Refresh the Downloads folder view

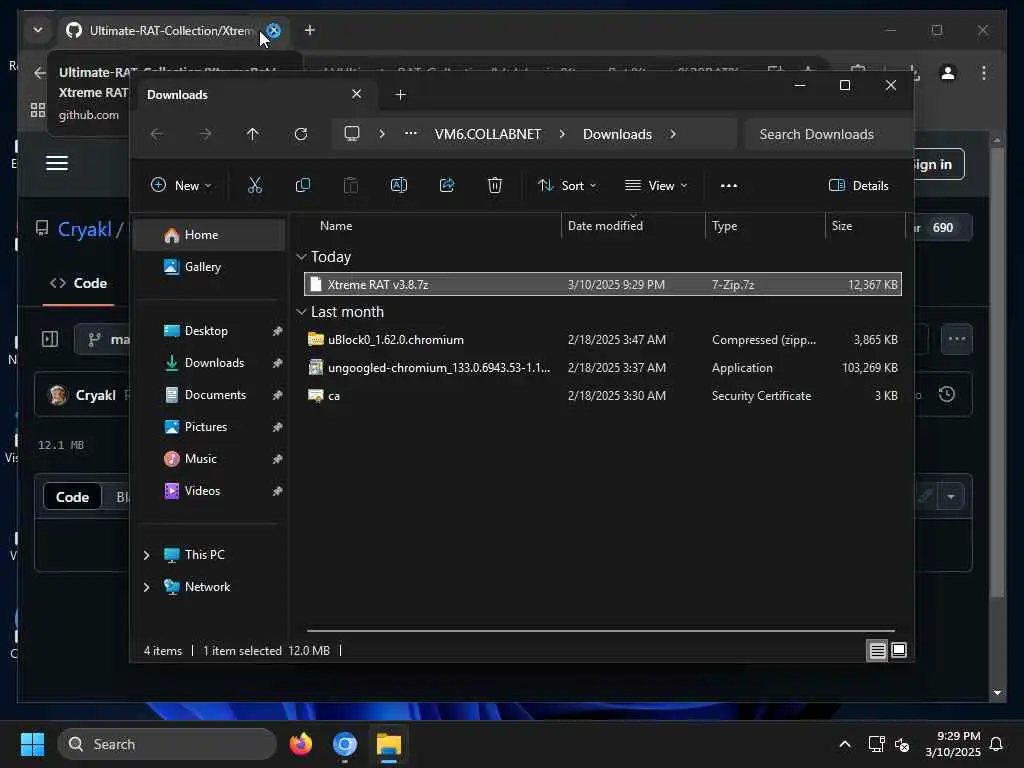coord(301,134)
